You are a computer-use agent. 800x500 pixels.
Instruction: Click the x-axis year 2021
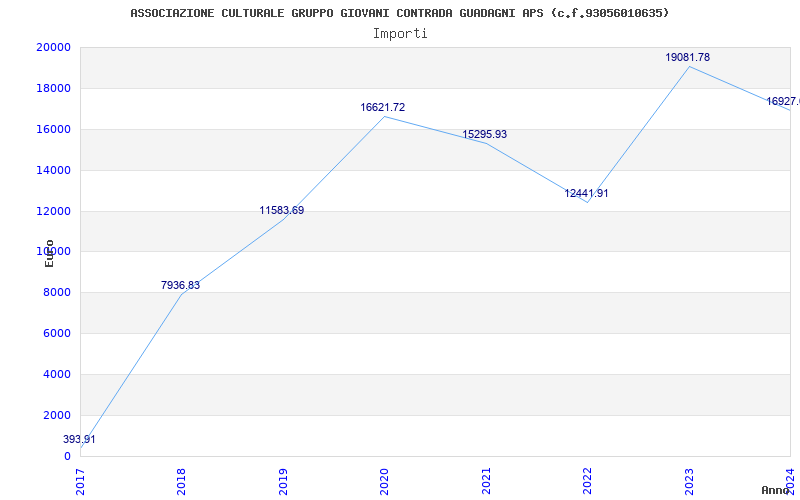486,482
